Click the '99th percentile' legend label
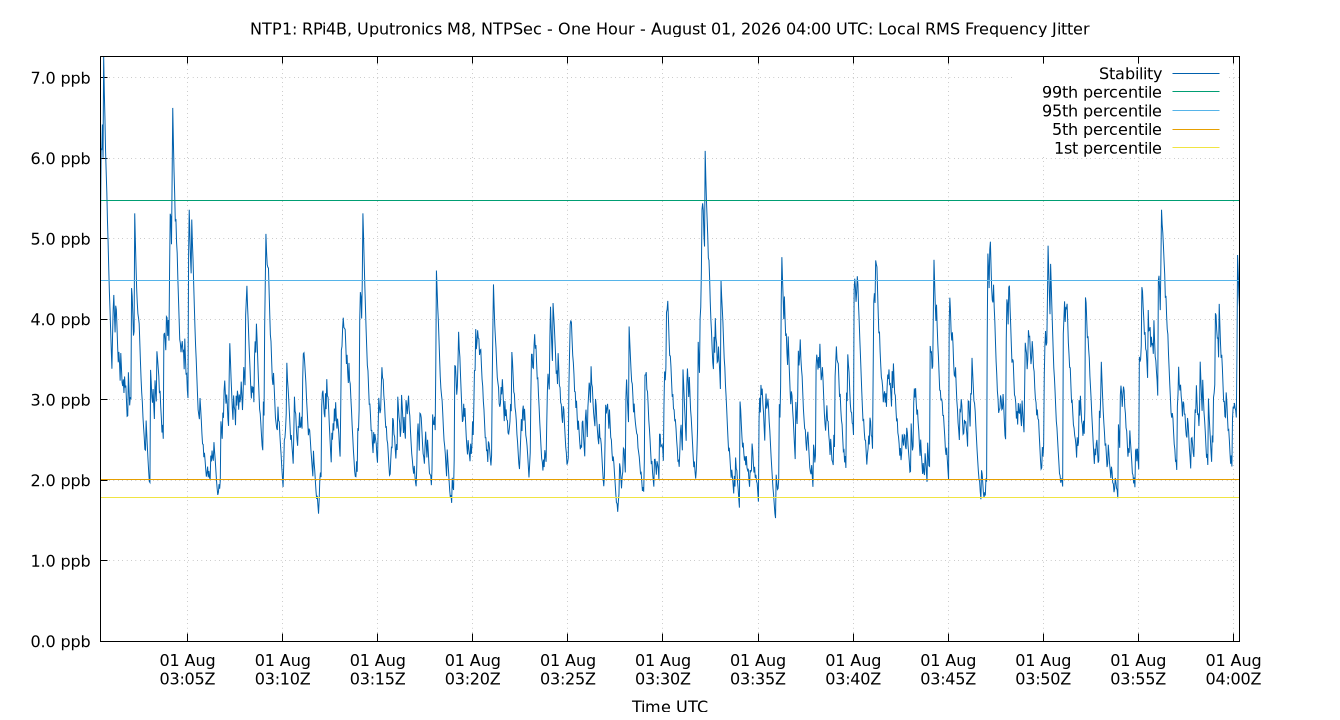 (x=1102, y=92)
